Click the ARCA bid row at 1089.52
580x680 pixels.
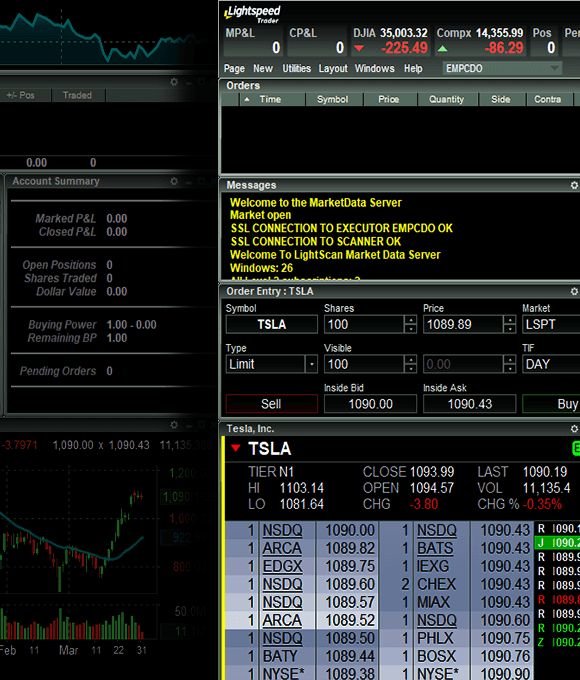(302, 621)
